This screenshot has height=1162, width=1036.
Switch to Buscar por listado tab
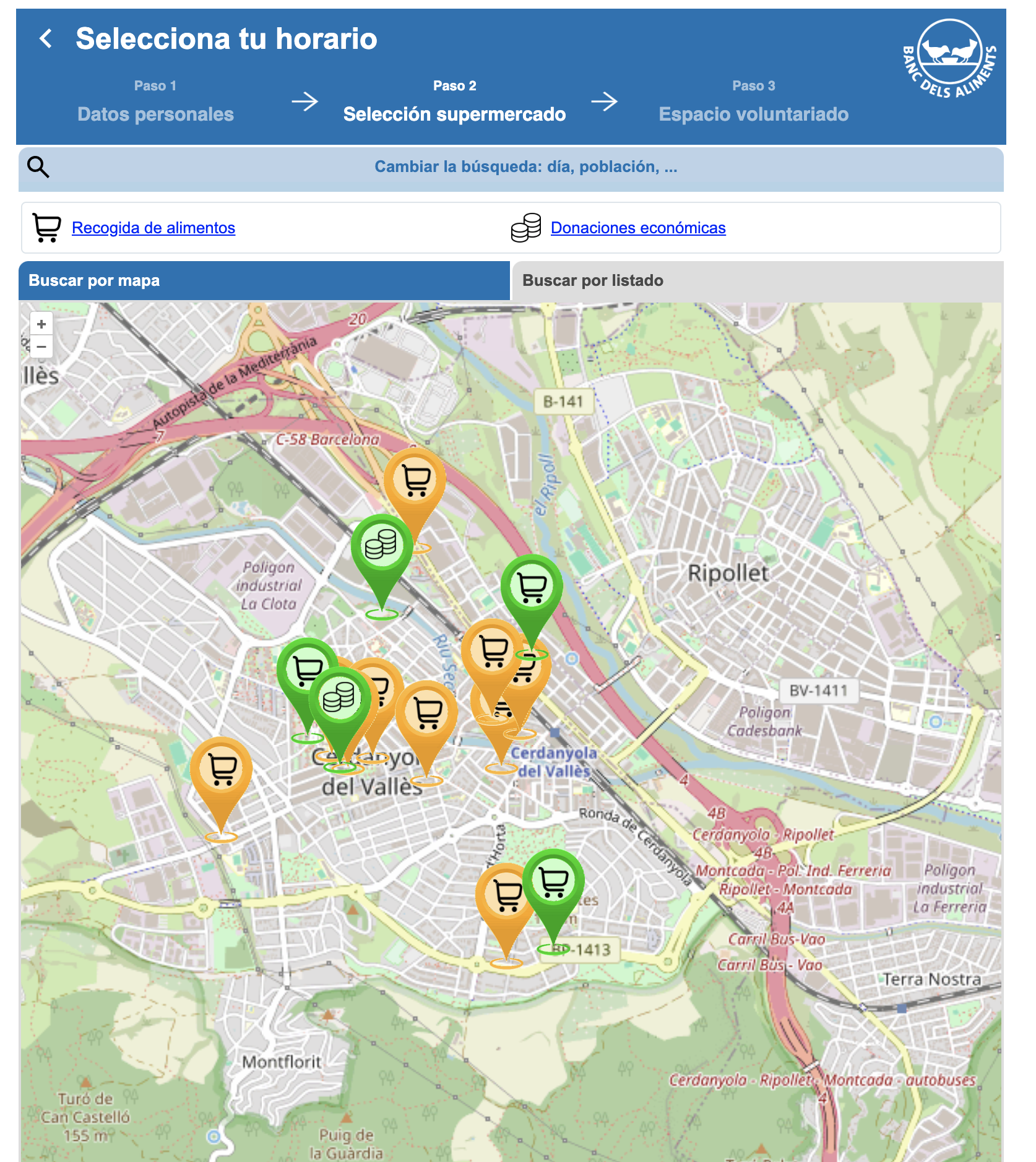pos(758,280)
